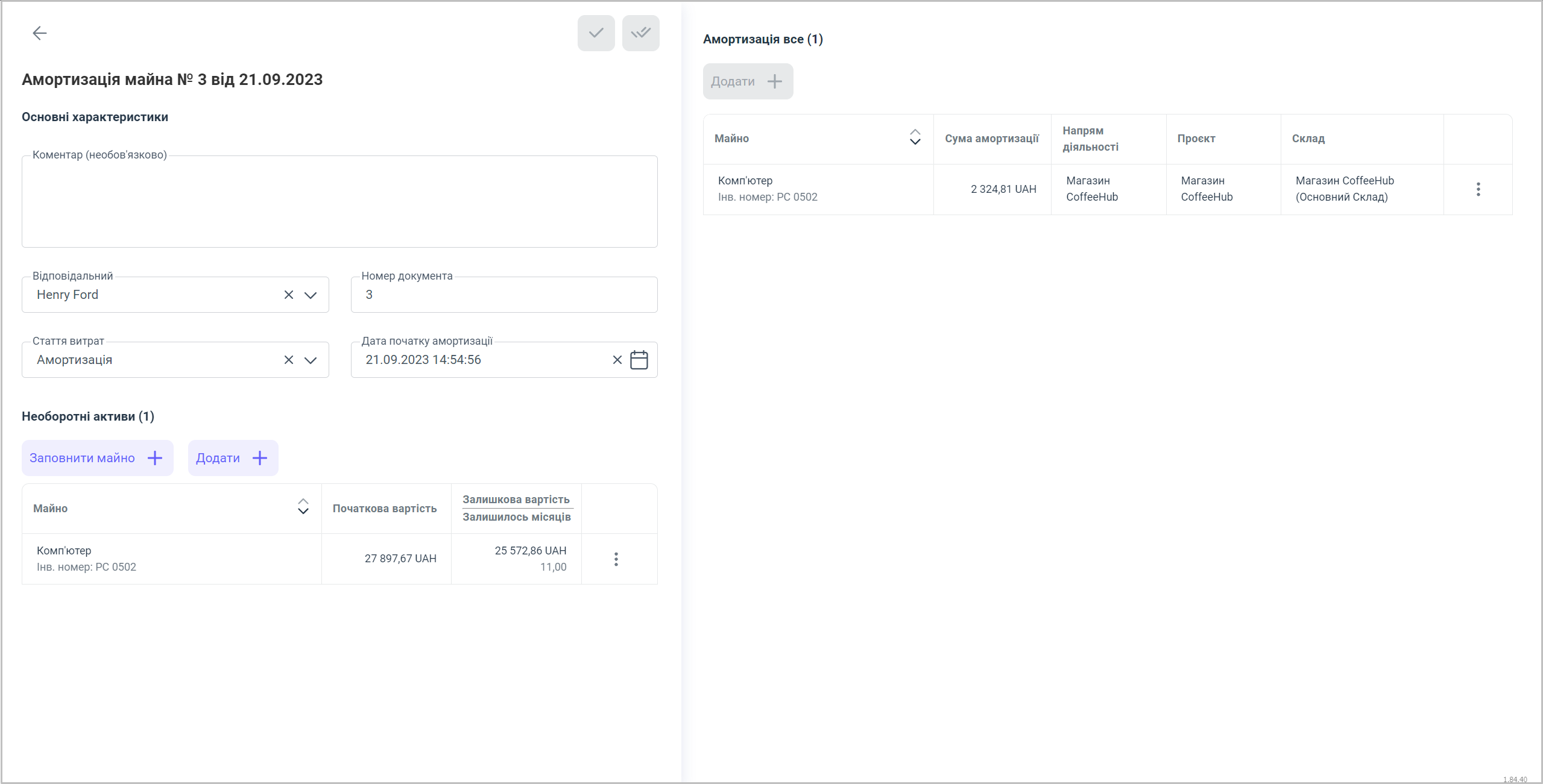1543x784 pixels.
Task: Expand the Відповідальний dropdown
Action: coord(311,295)
